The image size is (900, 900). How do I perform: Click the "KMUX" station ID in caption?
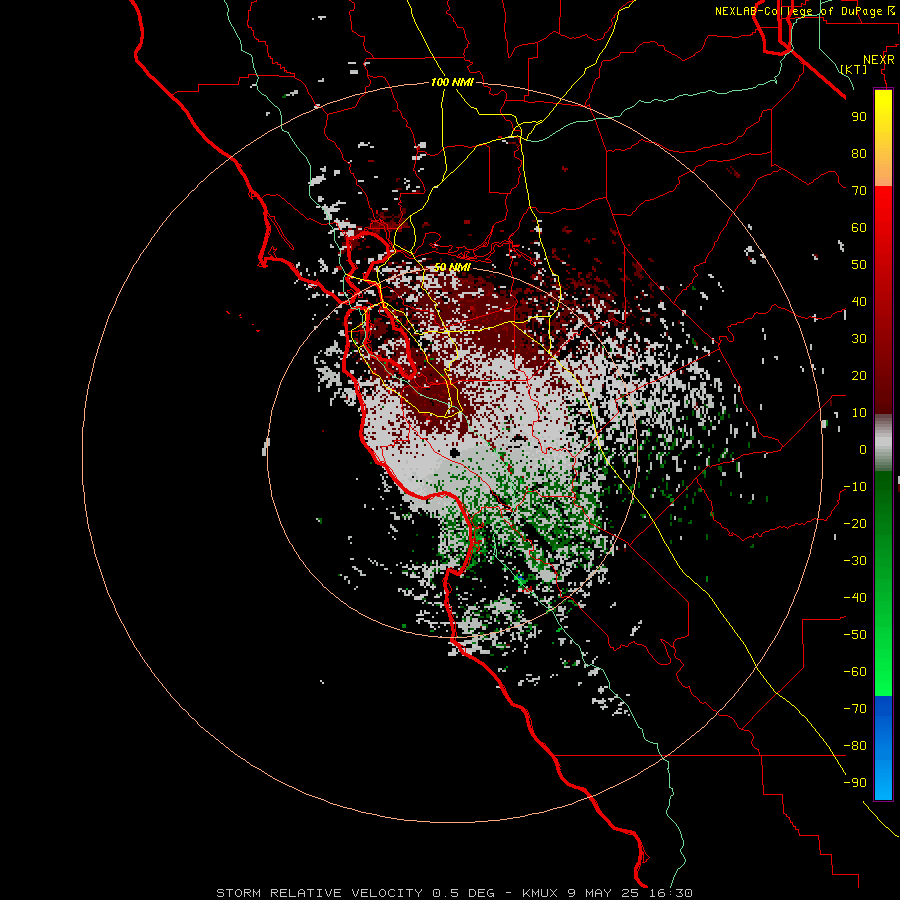540,893
